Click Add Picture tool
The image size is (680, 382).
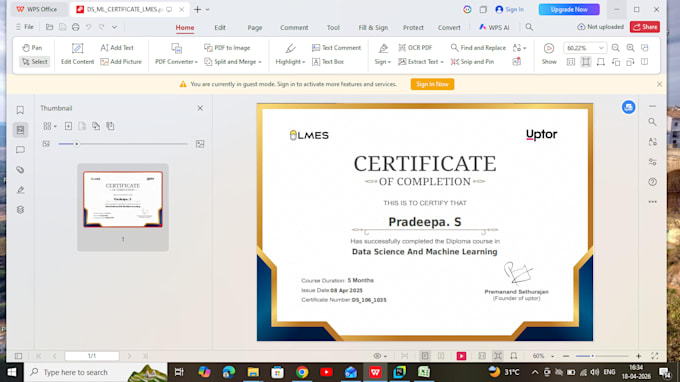(x=121, y=62)
